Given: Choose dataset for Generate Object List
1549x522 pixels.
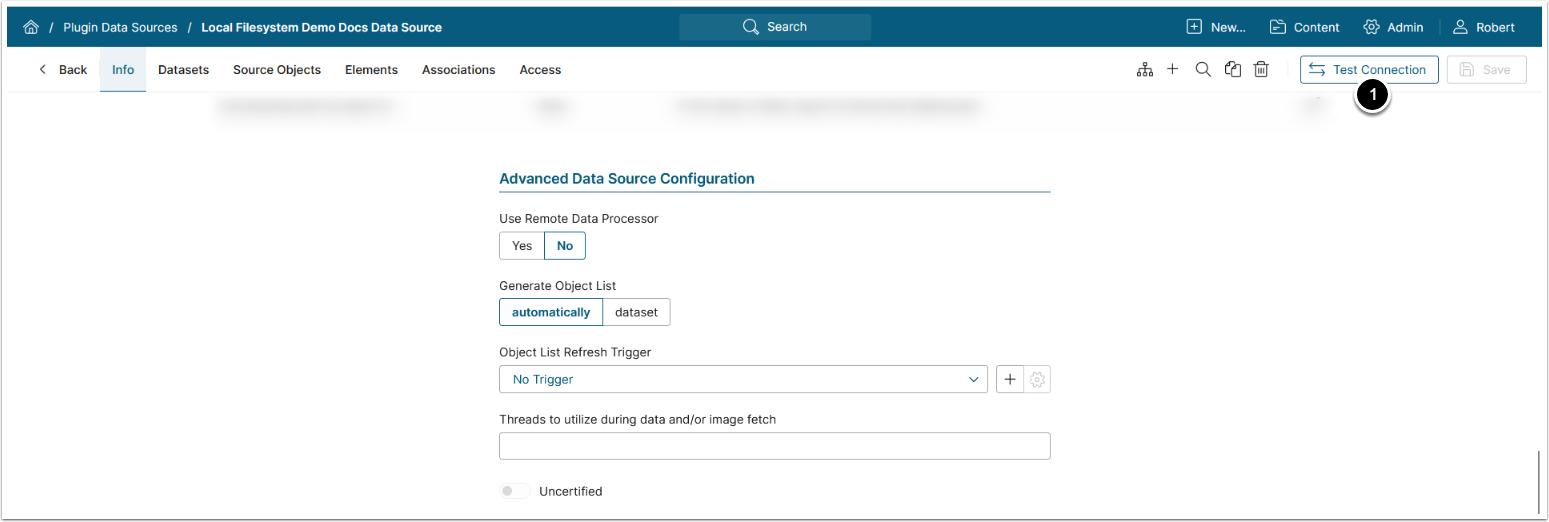Looking at the screenshot, I should pyautogui.click(x=636, y=312).
